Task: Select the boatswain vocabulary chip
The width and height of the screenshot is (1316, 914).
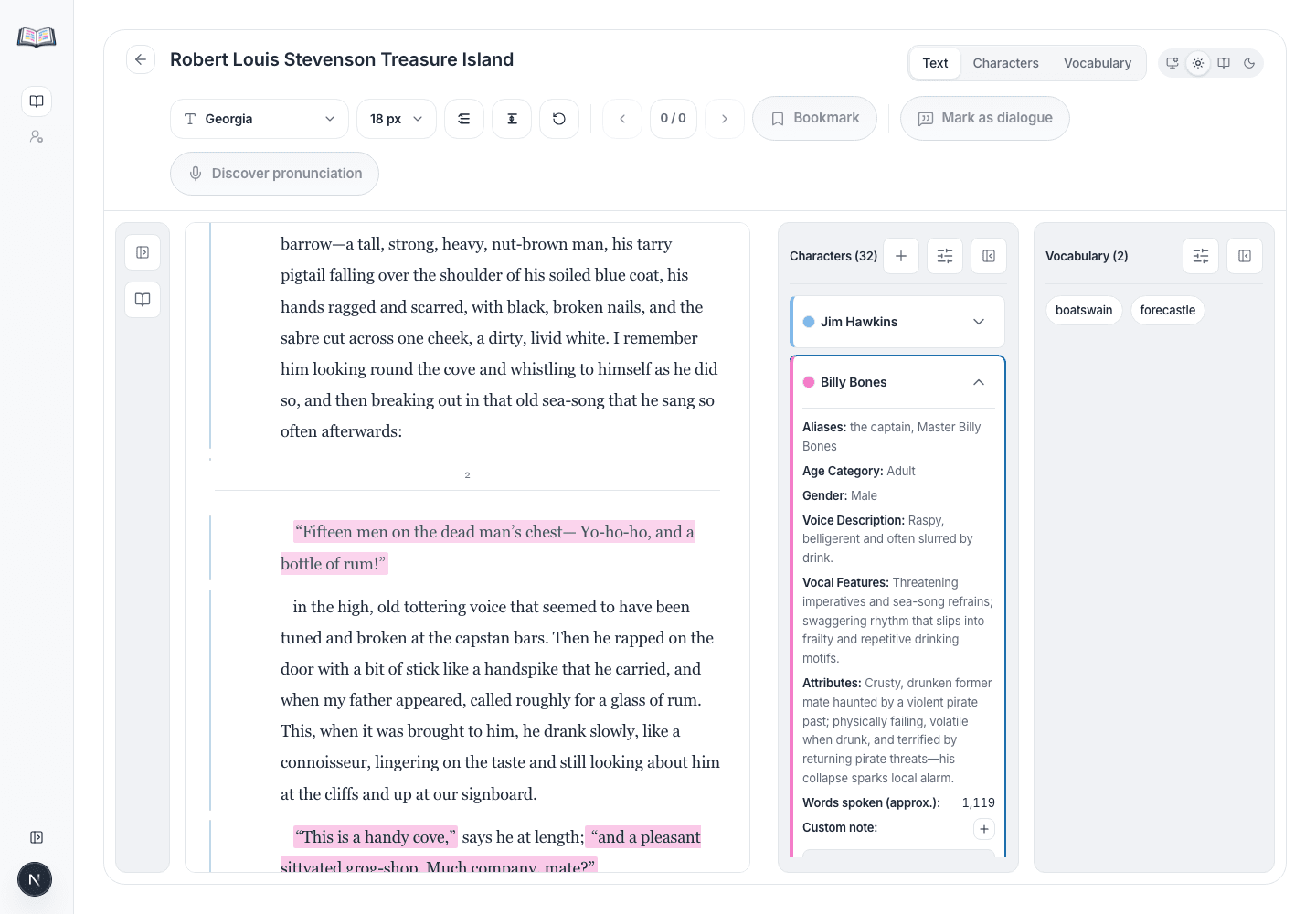Action: click(1084, 310)
